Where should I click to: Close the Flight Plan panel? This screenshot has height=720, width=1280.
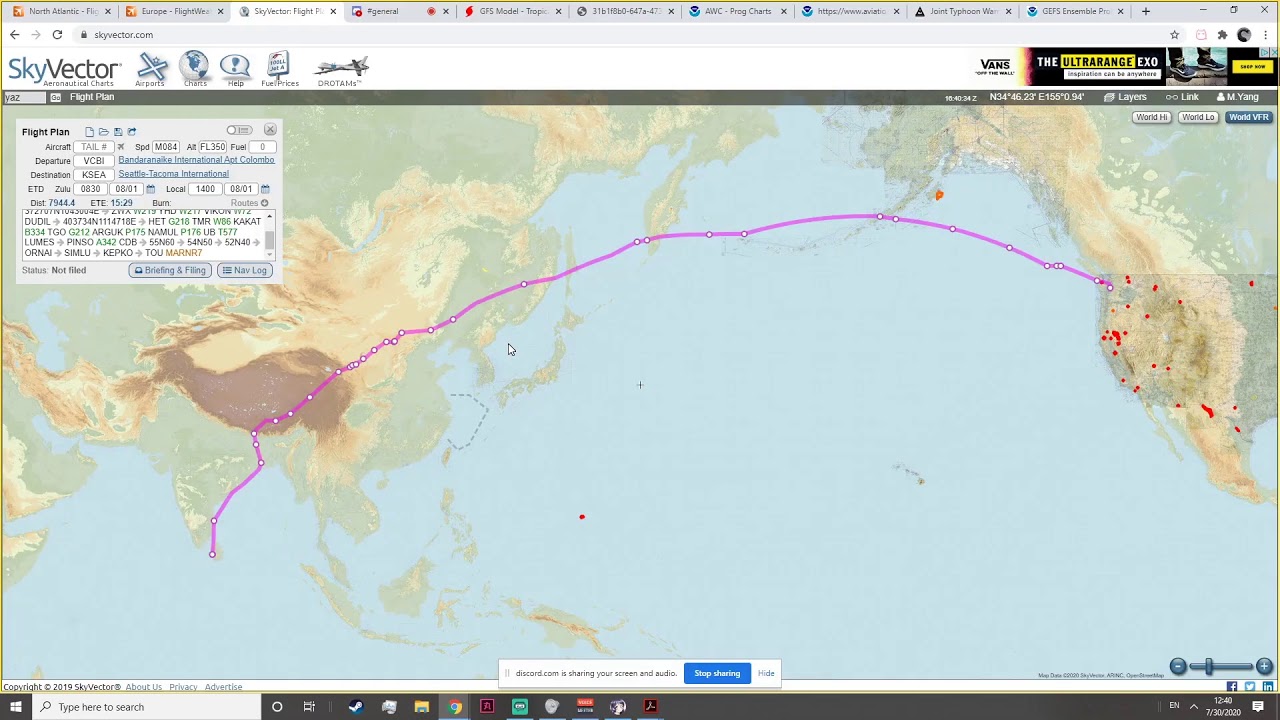(x=270, y=130)
